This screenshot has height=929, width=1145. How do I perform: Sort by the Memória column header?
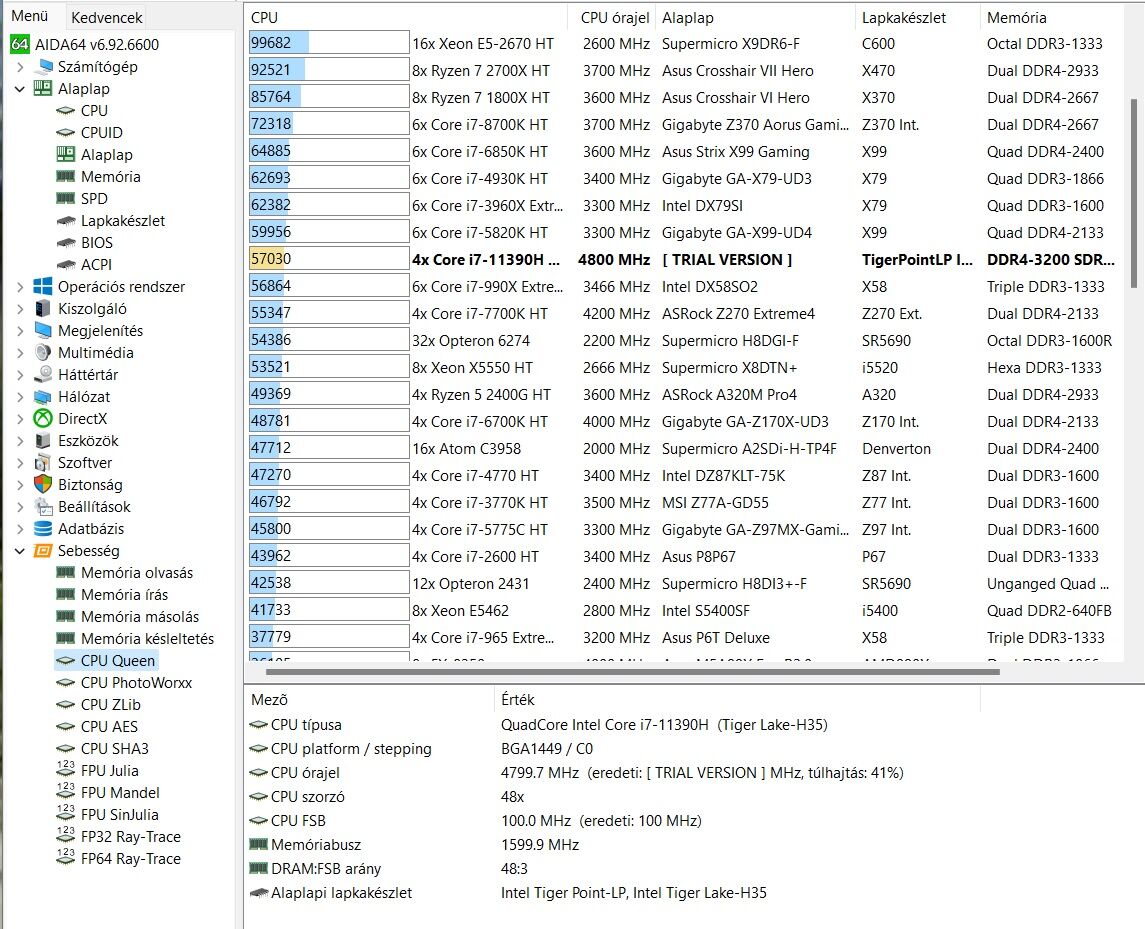coord(1052,18)
